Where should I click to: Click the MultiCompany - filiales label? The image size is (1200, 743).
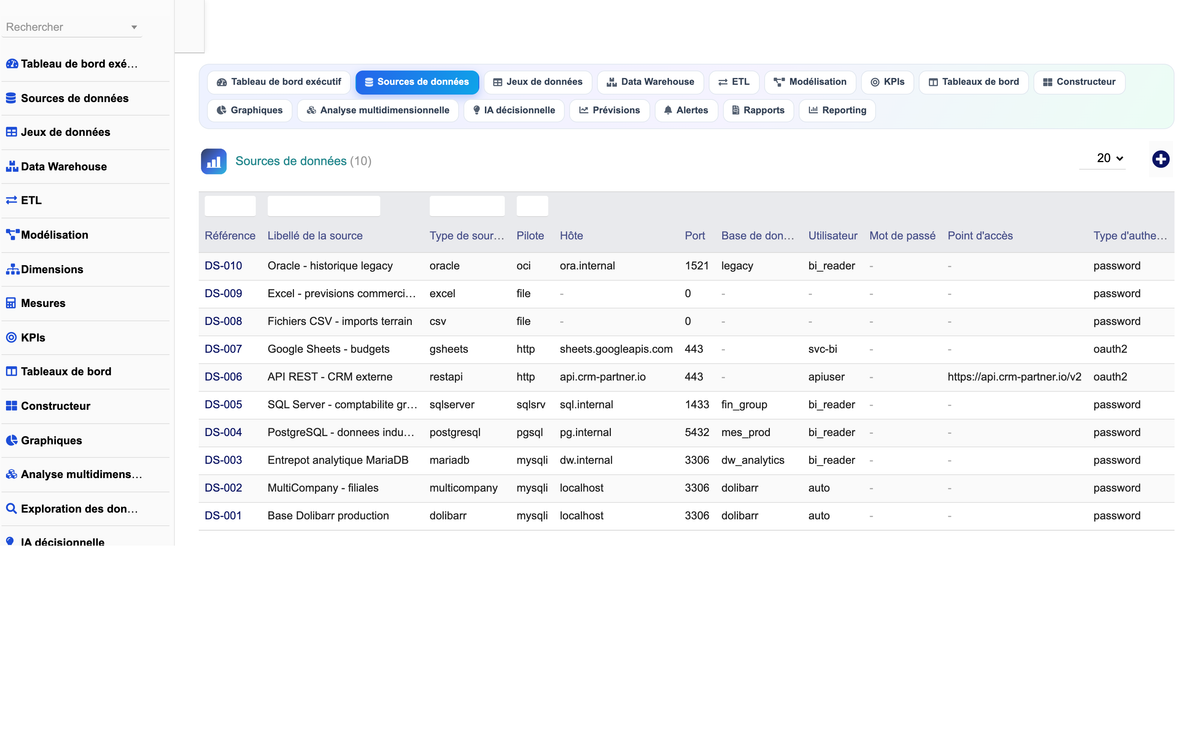click(325, 488)
